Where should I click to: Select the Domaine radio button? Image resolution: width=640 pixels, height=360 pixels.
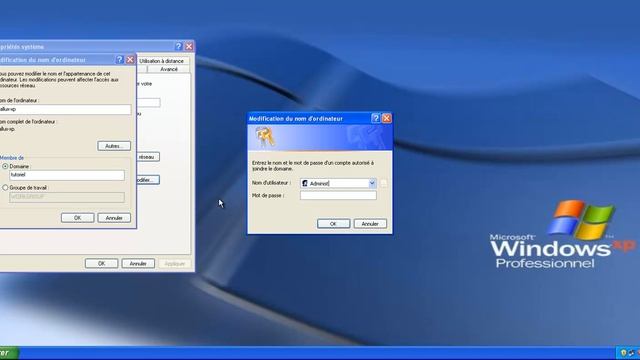5,167
